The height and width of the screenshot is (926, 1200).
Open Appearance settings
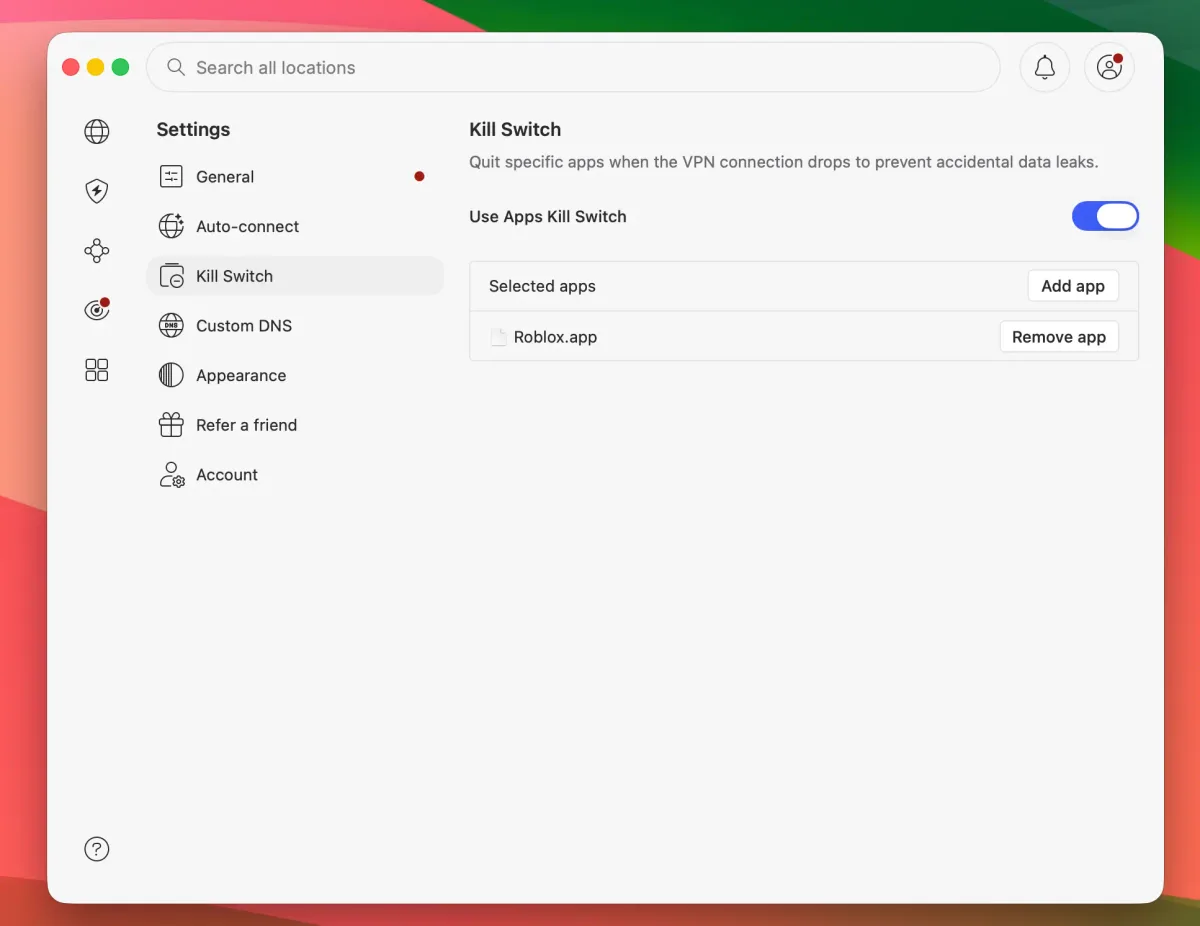point(295,375)
